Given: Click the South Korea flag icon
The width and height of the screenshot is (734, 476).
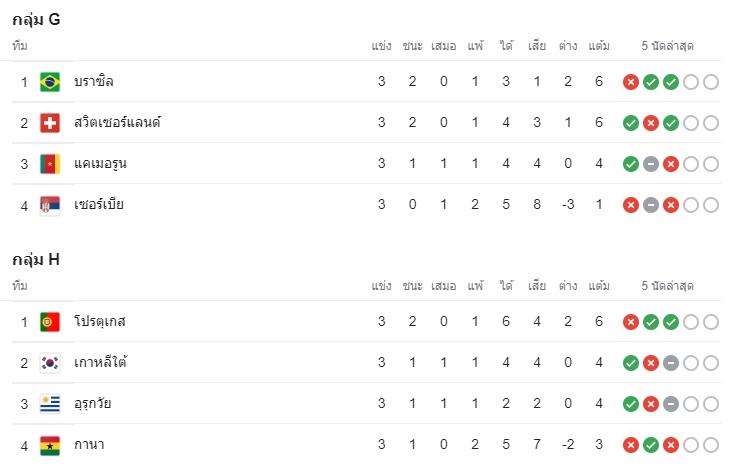Looking at the screenshot, I should tap(50, 363).
